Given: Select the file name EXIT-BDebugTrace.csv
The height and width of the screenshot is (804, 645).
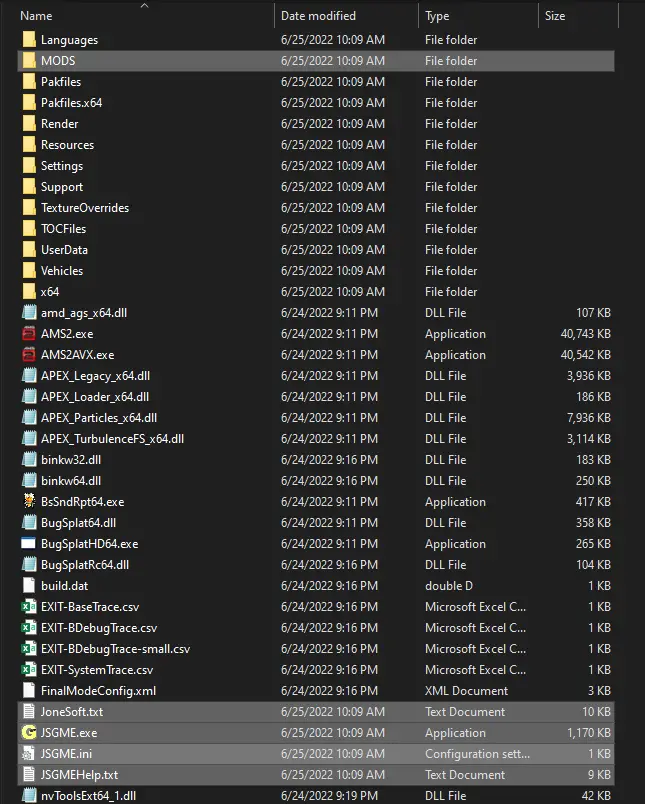Looking at the screenshot, I should (x=99, y=628).
